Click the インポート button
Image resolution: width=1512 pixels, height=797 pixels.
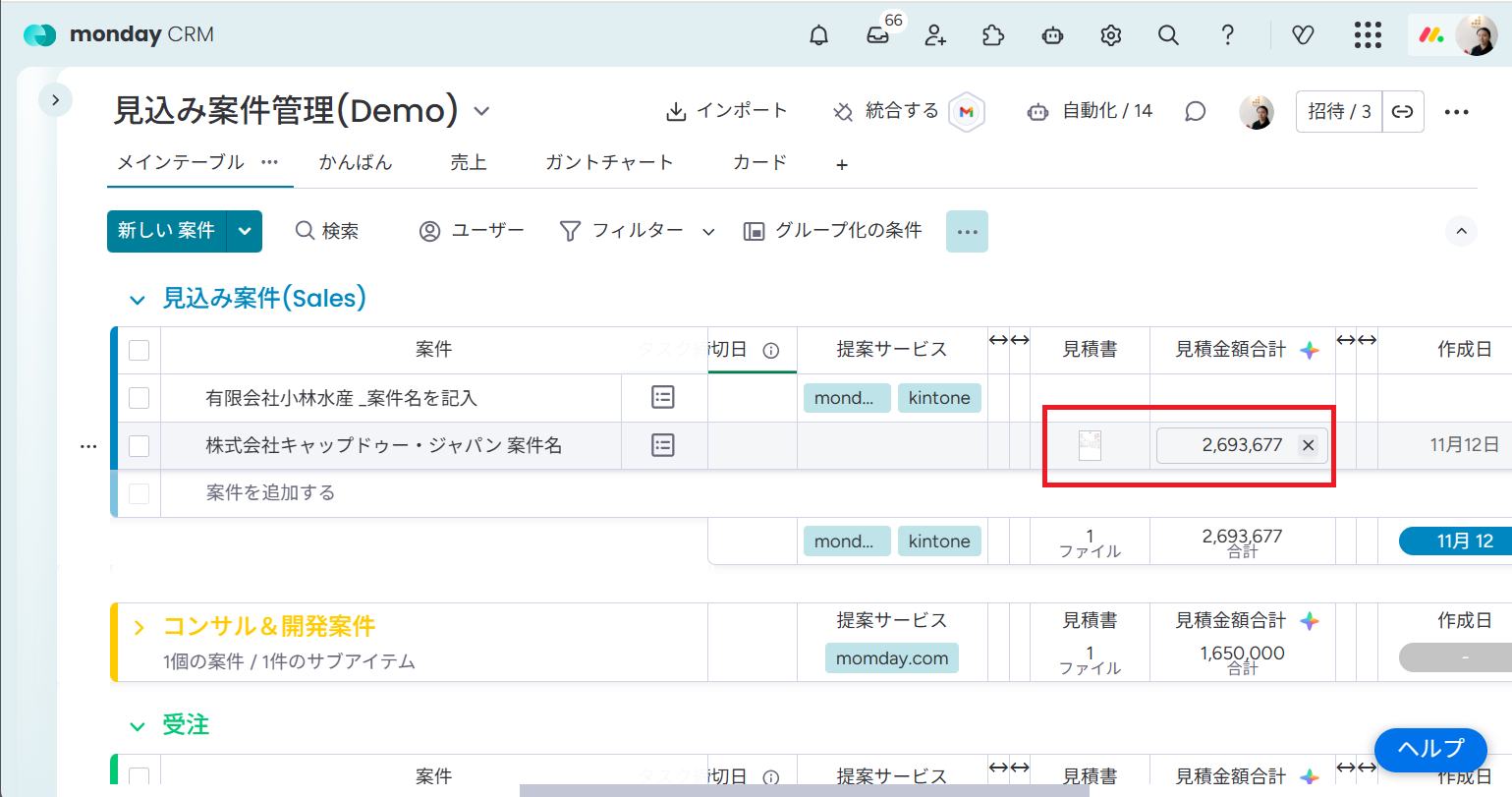pos(727,111)
